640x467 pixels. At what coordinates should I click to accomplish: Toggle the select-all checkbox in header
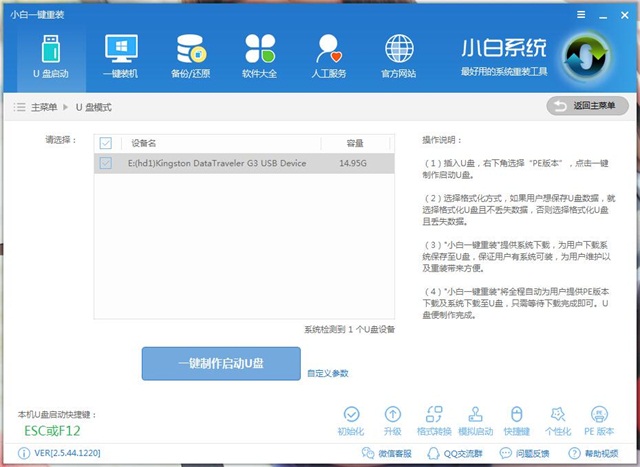point(106,143)
